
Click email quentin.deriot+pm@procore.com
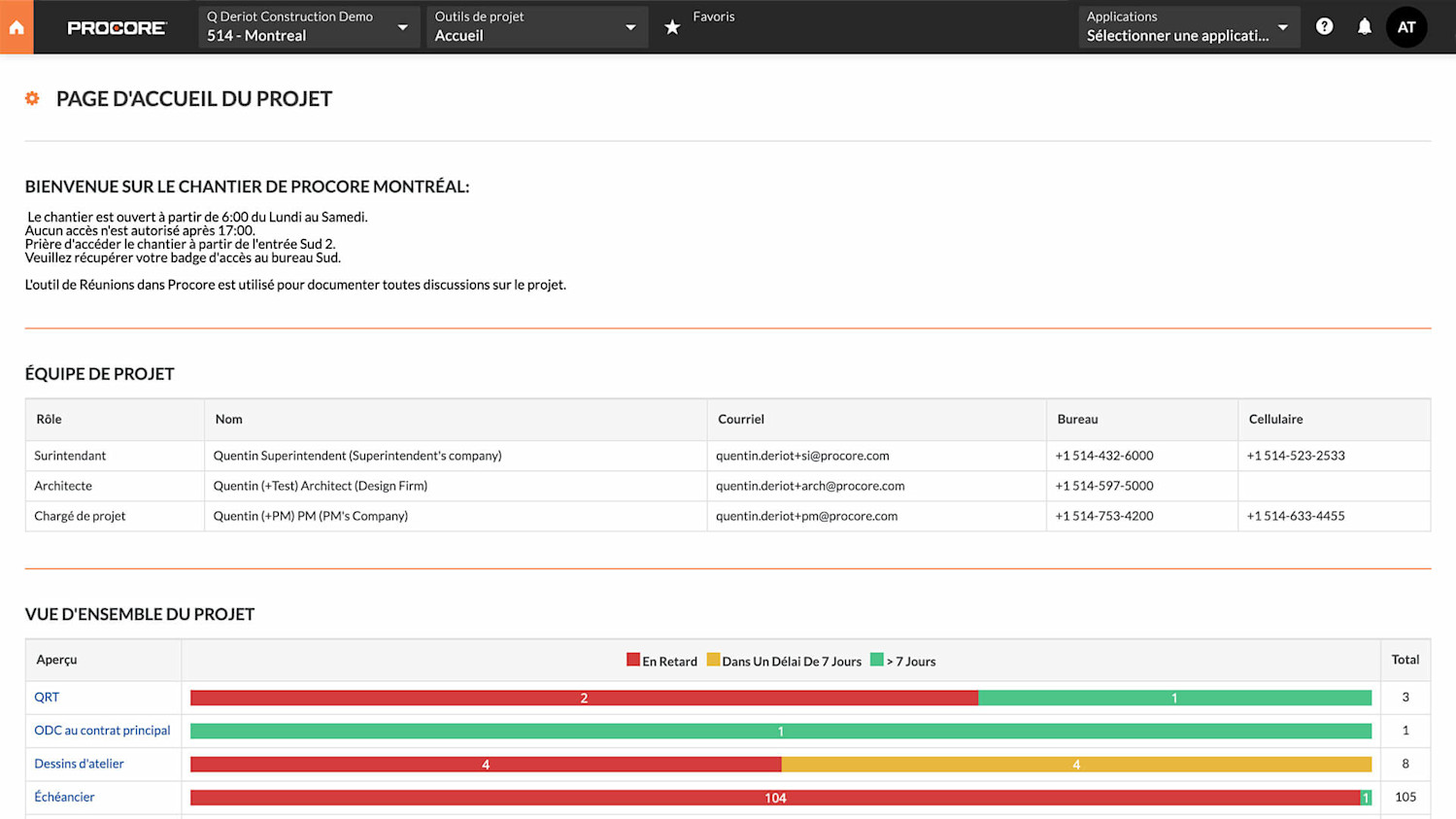click(806, 516)
